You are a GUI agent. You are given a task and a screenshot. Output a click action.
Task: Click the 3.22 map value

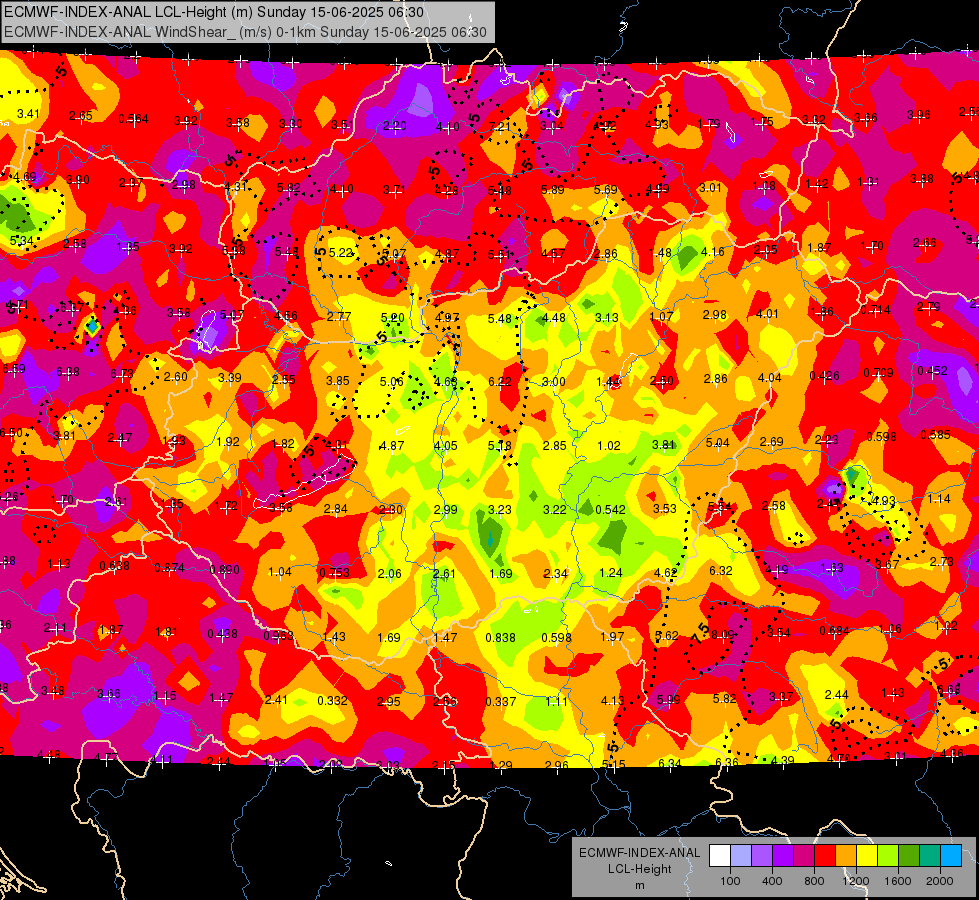[554, 510]
